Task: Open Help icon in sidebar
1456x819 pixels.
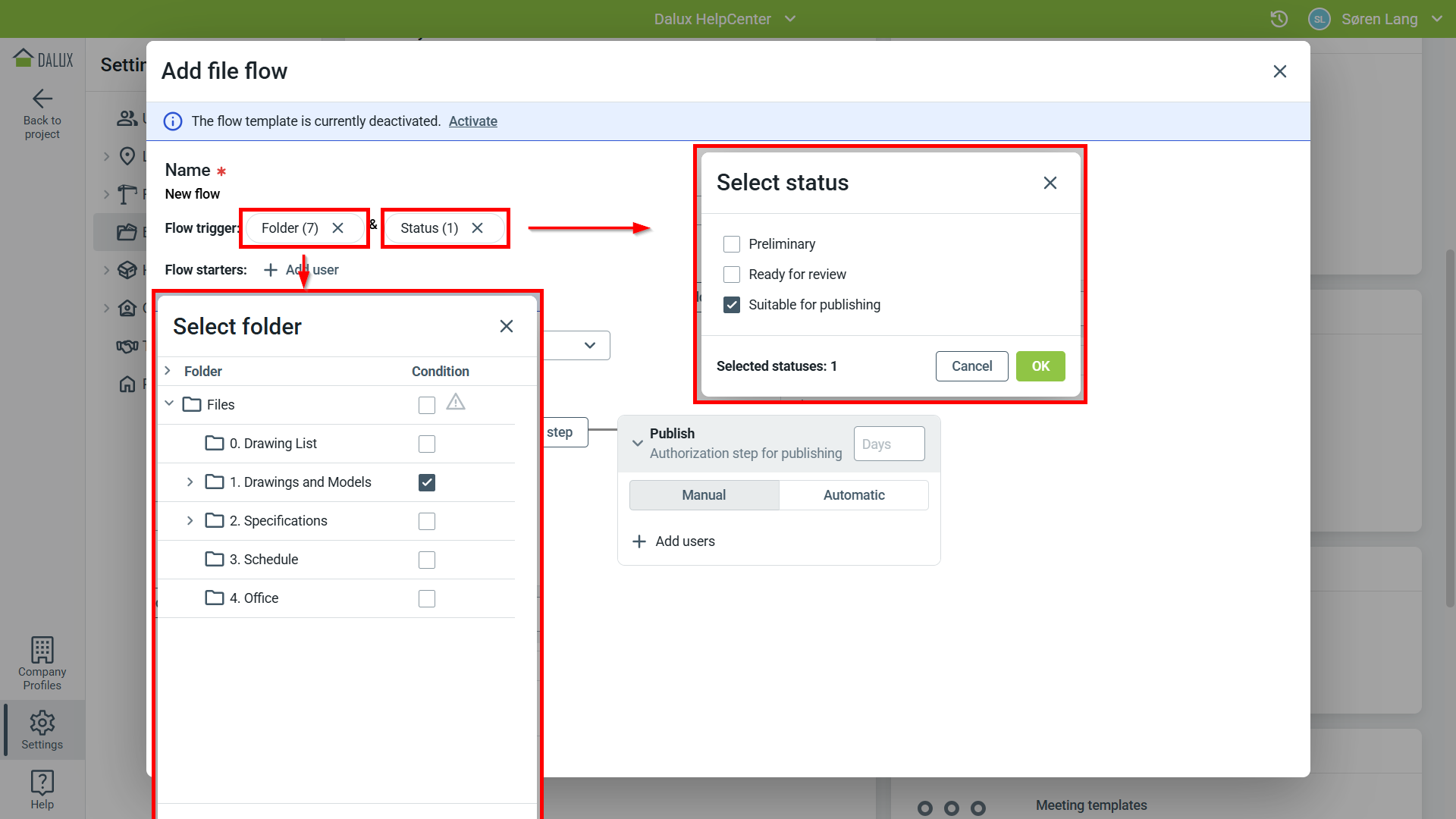Action: pyautogui.click(x=42, y=789)
